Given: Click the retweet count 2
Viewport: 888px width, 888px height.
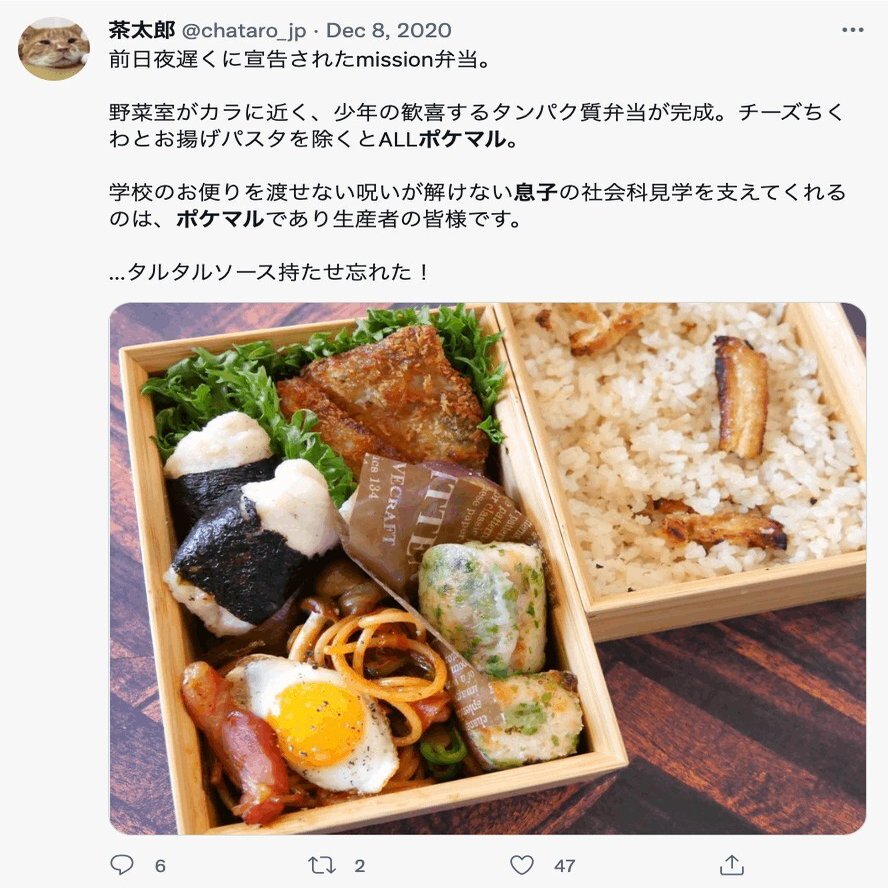Looking at the screenshot, I should coord(360,865).
